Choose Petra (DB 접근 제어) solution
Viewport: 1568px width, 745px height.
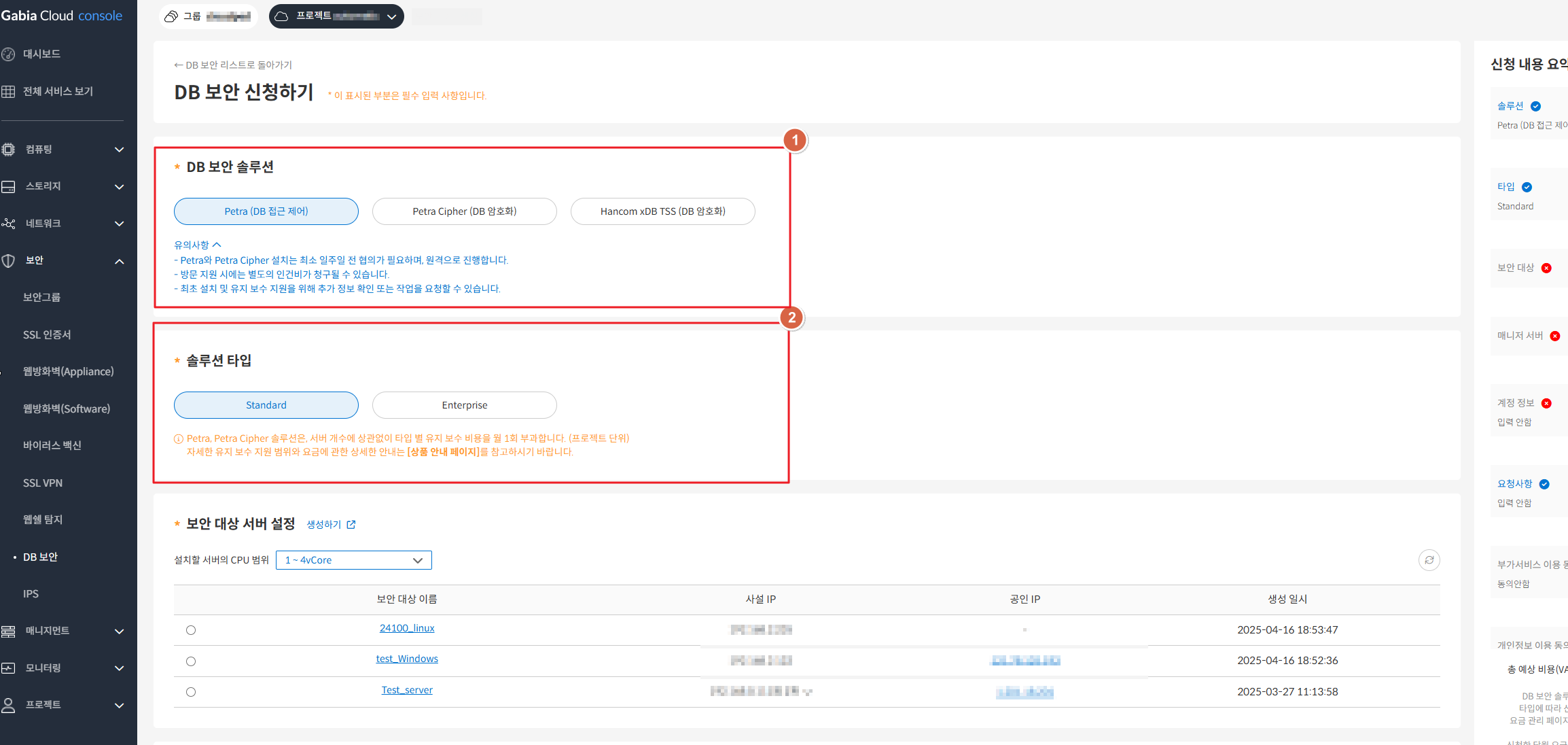[266, 211]
